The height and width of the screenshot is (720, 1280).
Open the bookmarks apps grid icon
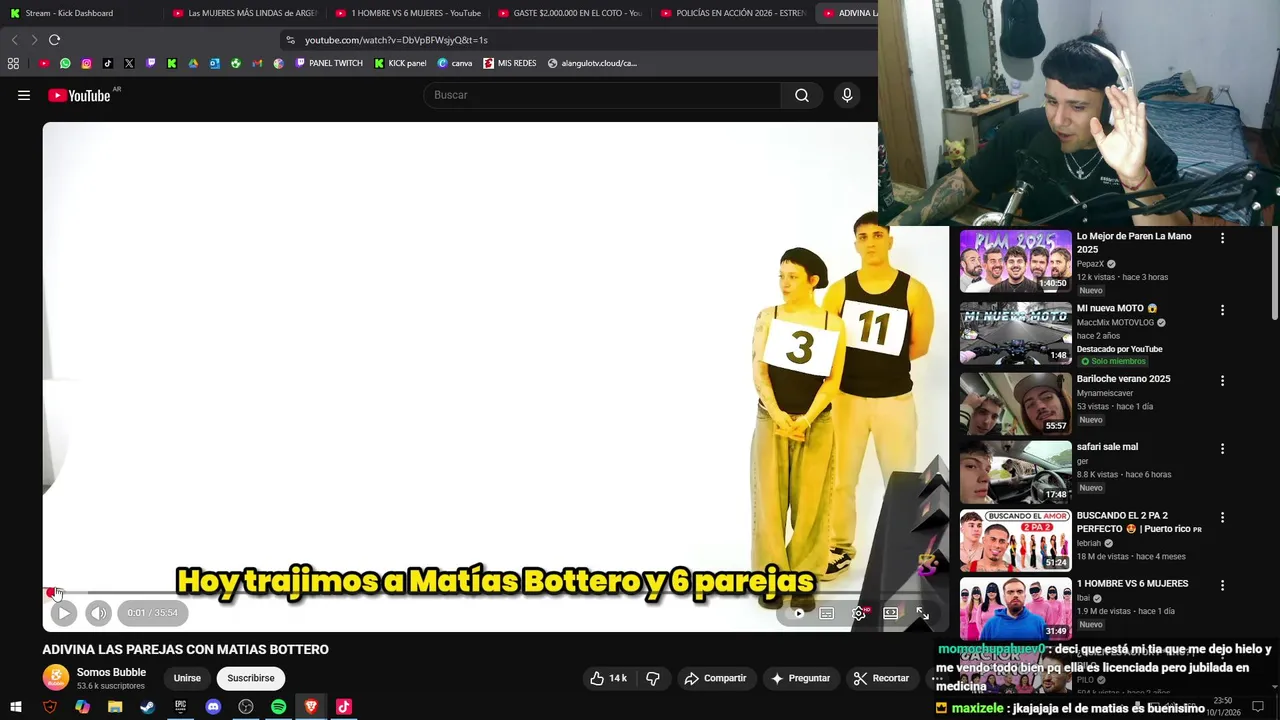(x=13, y=63)
